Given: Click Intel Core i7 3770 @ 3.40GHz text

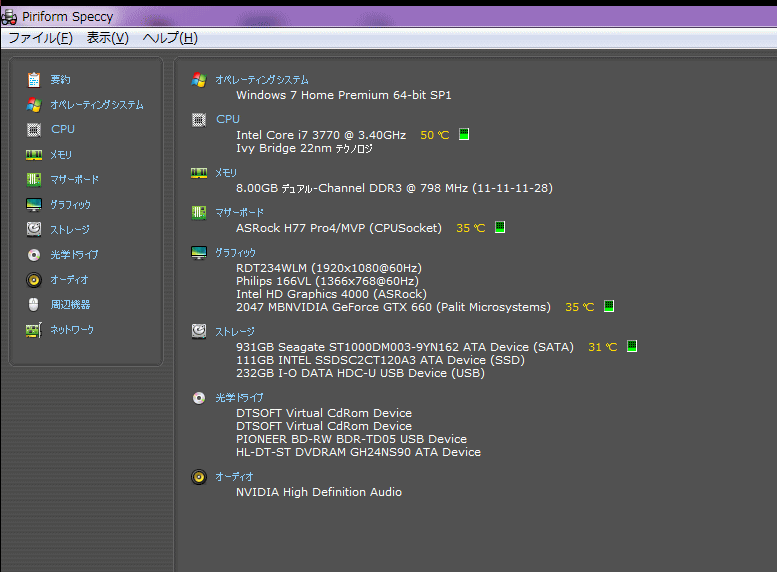Looking at the screenshot, I should coord(321,135).
